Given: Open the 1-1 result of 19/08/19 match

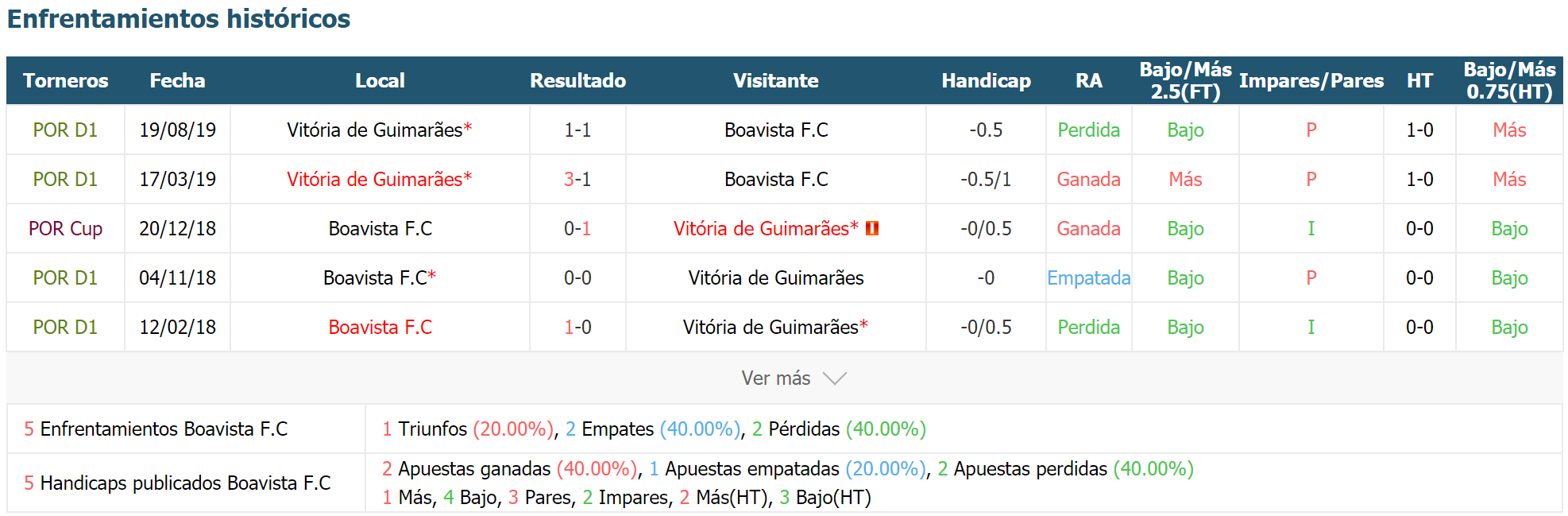Looking at the screenshot, I should (577, 130).
